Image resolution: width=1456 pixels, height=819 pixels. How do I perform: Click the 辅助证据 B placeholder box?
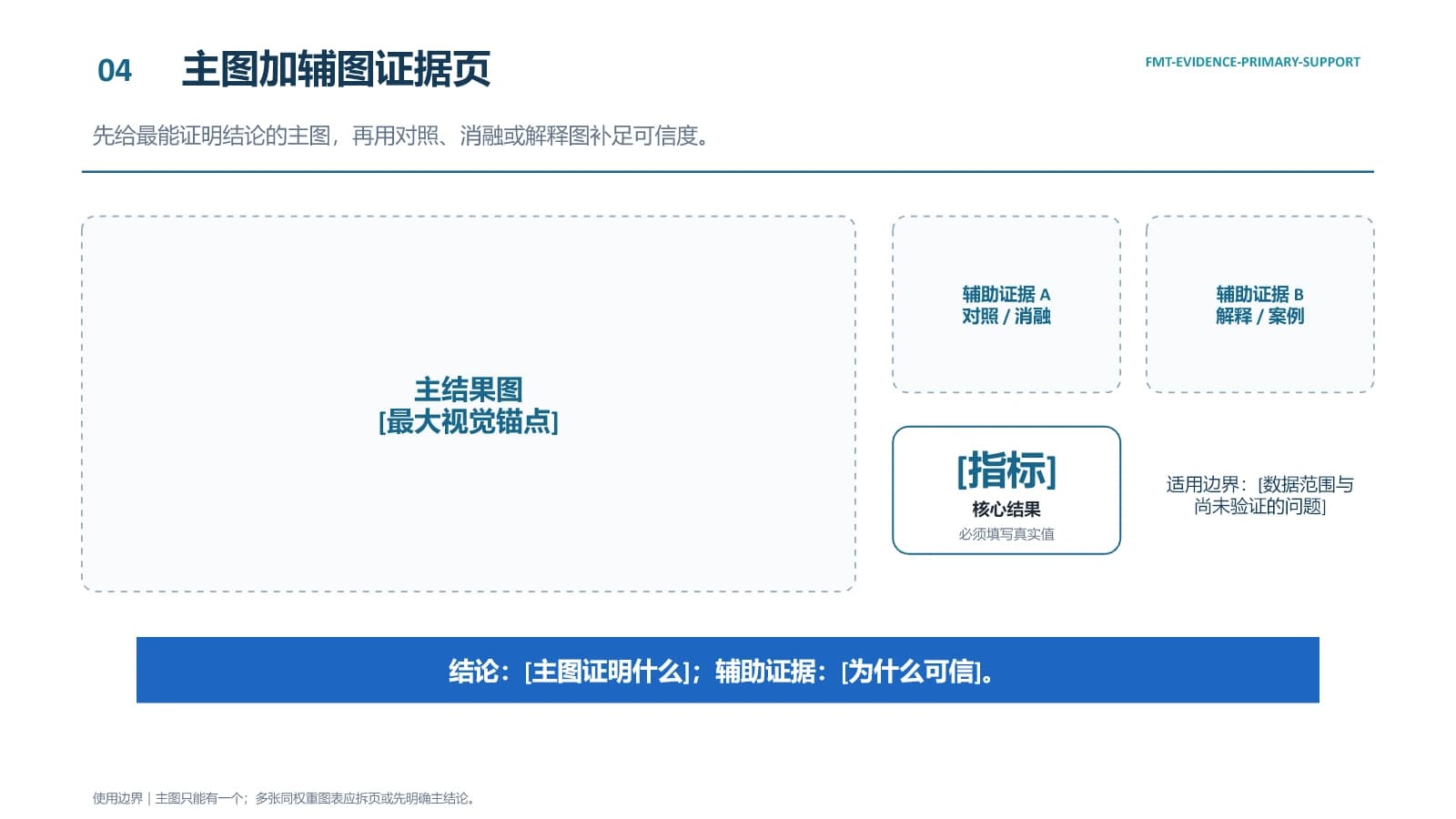pos(1260,304)
